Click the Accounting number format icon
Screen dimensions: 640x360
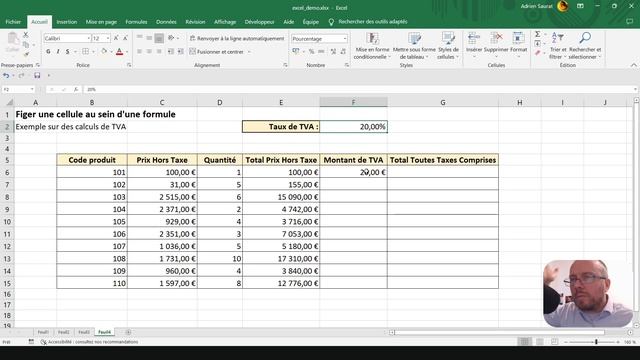pyautogui.click(x=296, y=51)
